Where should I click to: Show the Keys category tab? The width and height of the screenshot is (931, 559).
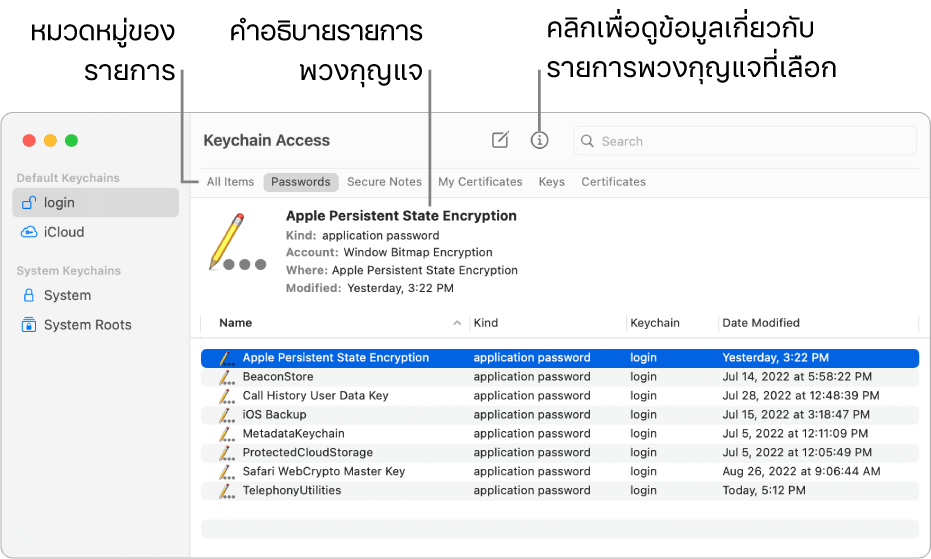(551, 182)
